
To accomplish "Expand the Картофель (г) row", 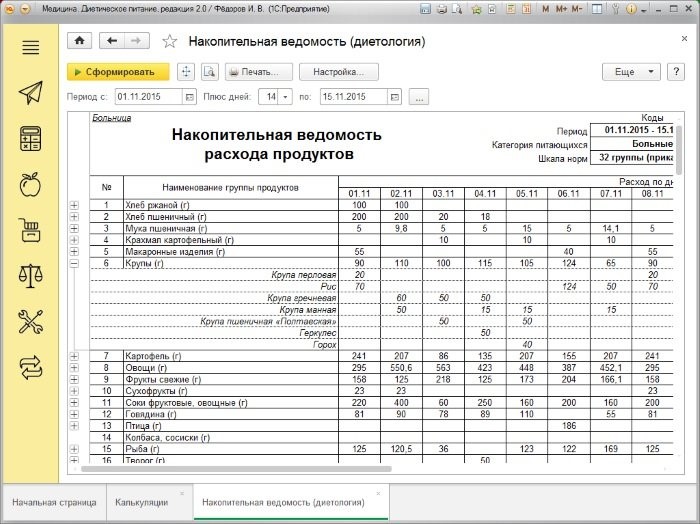I will [x=74, y=356].
